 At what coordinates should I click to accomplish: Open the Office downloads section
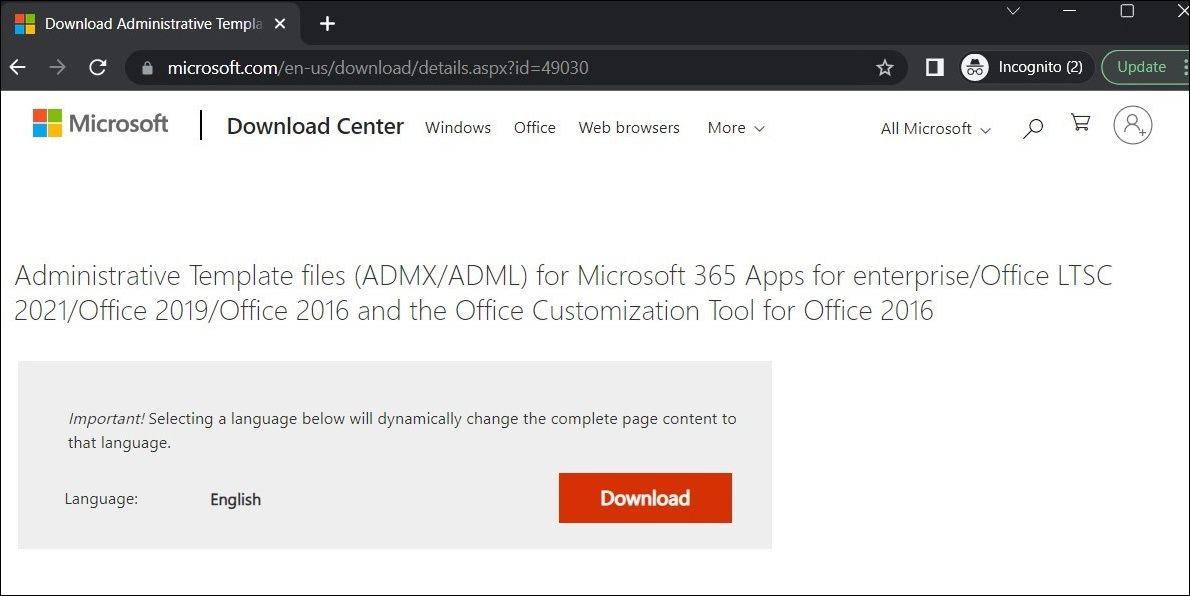click(x=534, y=128)
